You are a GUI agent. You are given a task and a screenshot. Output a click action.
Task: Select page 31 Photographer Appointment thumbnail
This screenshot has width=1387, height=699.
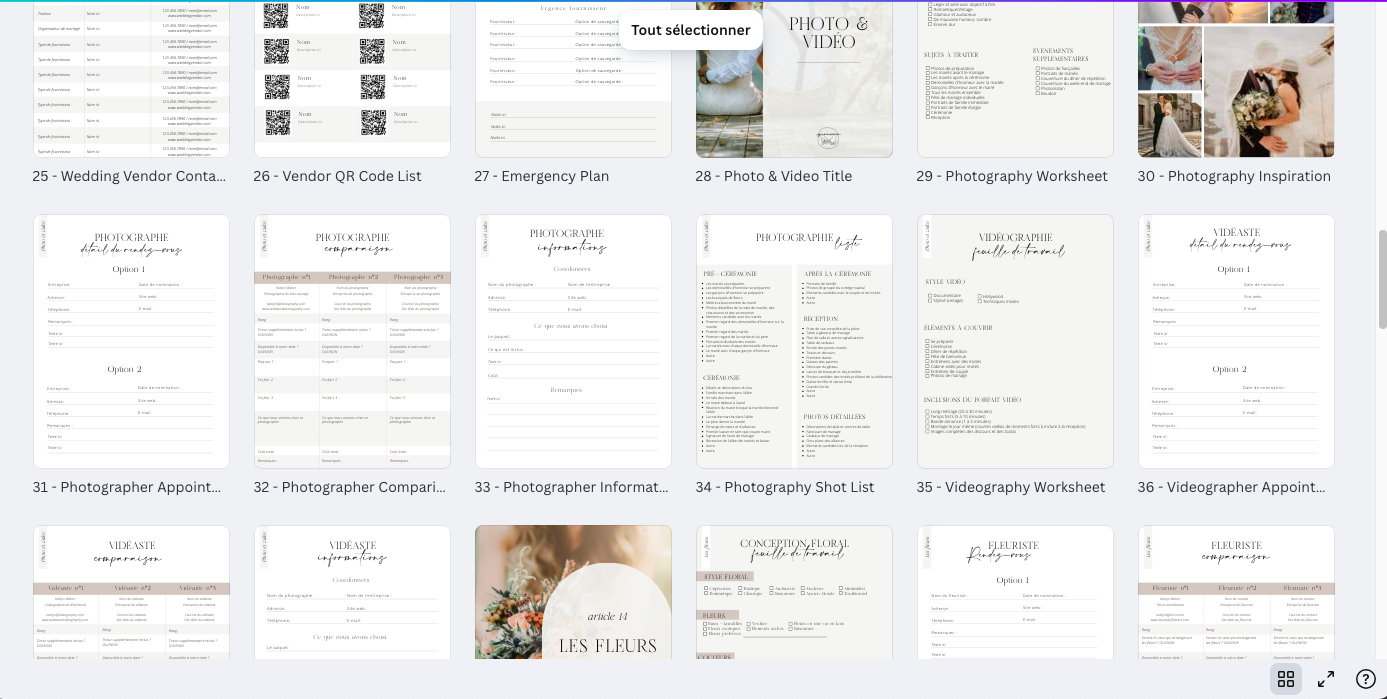pyautogui.click(x=131, y=341)
